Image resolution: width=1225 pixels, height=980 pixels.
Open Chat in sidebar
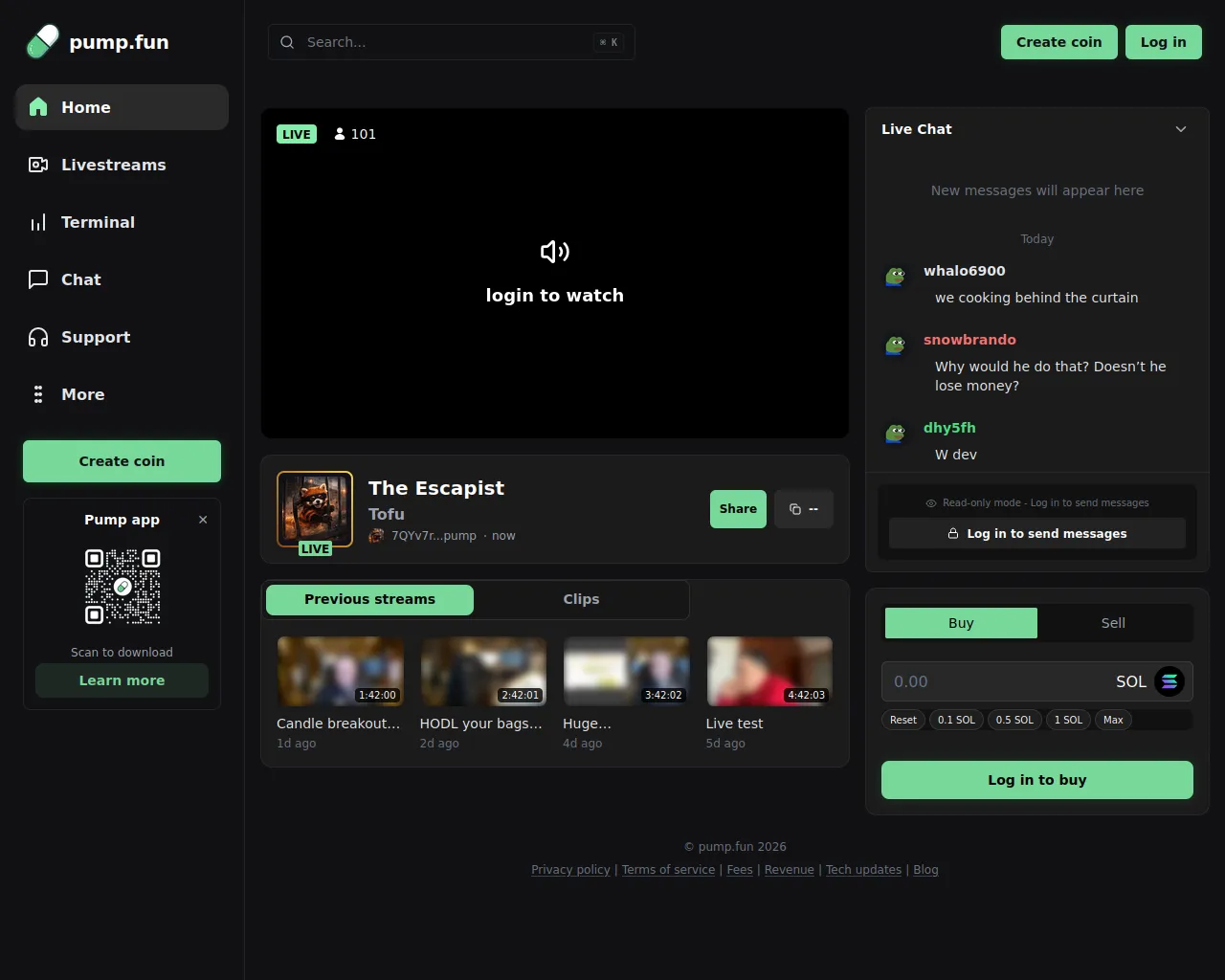click(122, 279)
